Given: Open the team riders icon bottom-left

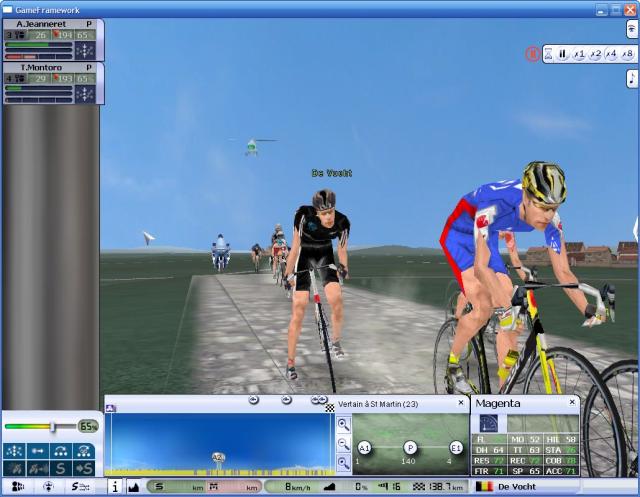Looking at the screenshot, I should click(x=17, y=487).
